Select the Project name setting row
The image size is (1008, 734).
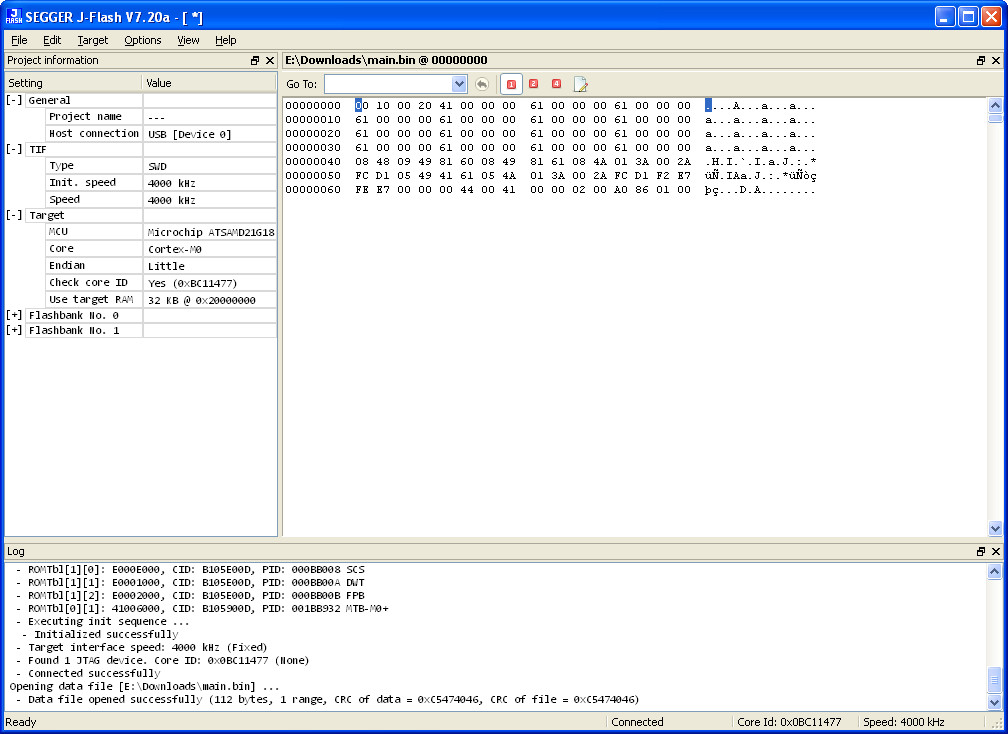161,117
